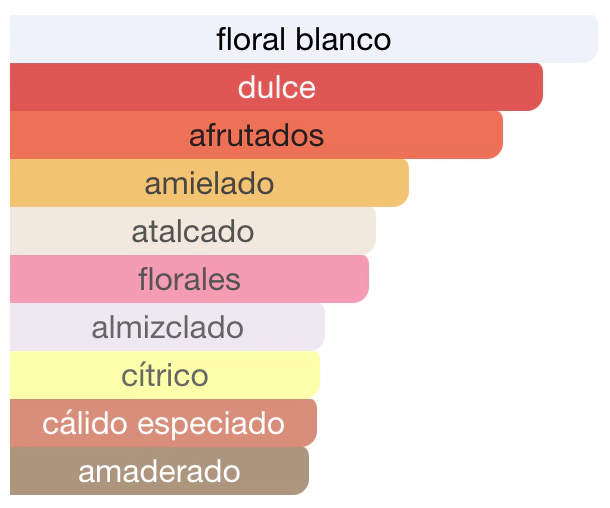Click the 'afrutados' text label
Viewport: 610px width, 508px height.
click(x=256, y=135)
